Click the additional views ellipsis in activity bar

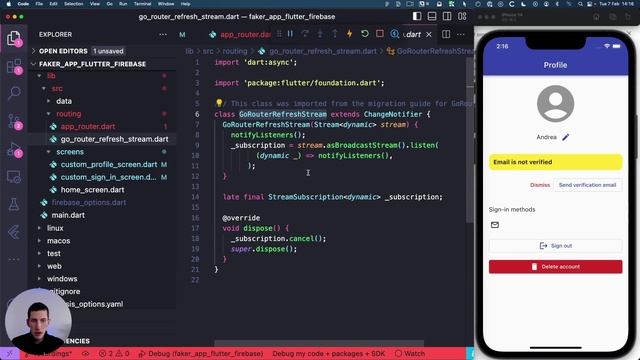(x=14, y=259)
